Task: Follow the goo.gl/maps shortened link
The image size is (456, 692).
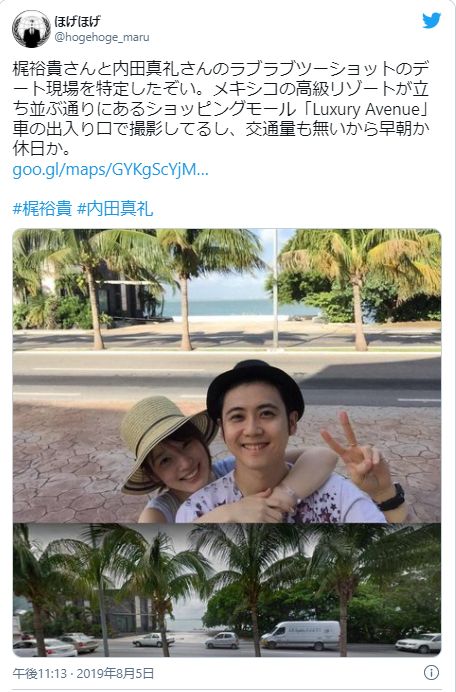Action: [110, 169]
